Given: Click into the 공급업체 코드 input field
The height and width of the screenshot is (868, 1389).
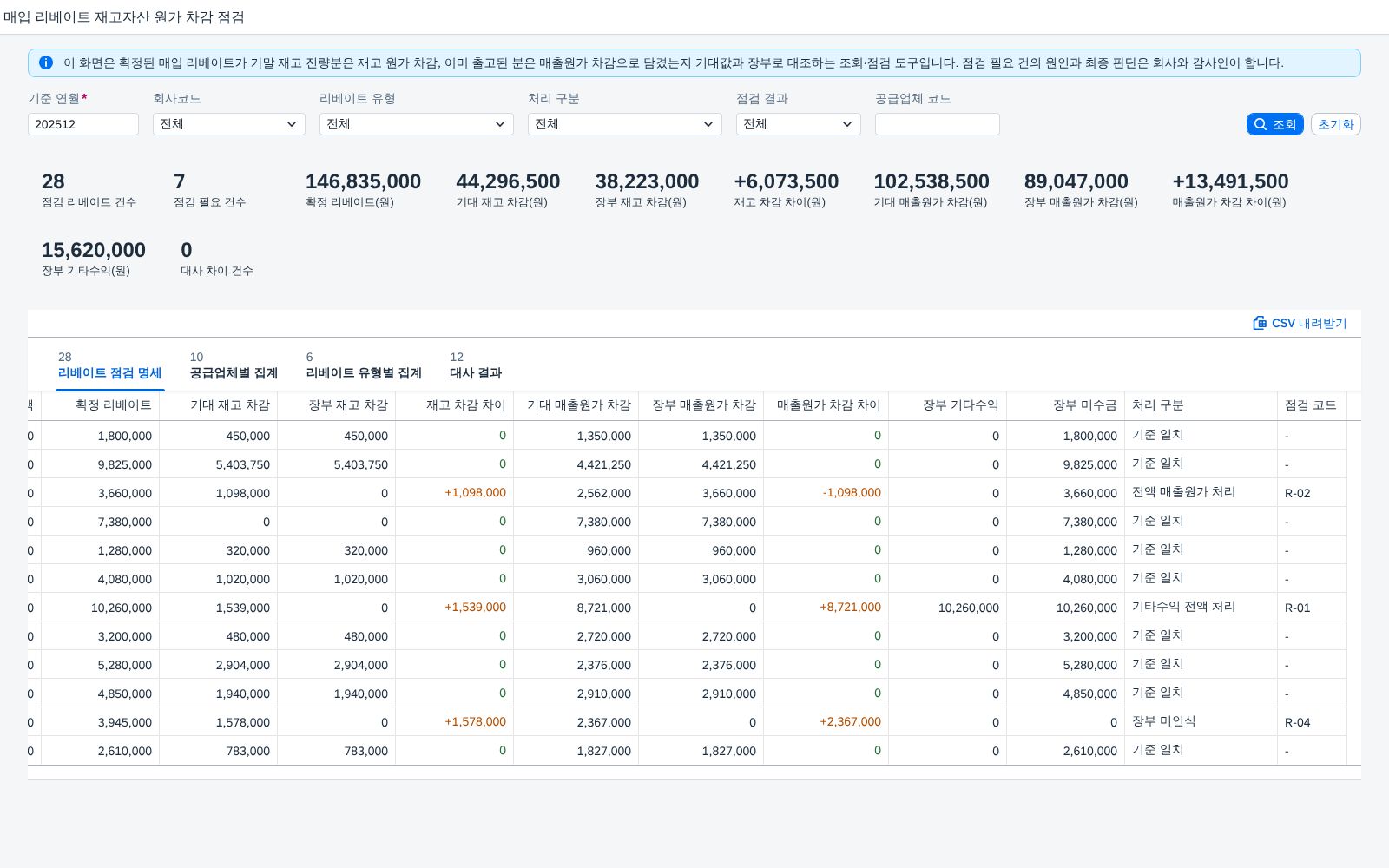Looking at the screenshot, I should 938,124.
